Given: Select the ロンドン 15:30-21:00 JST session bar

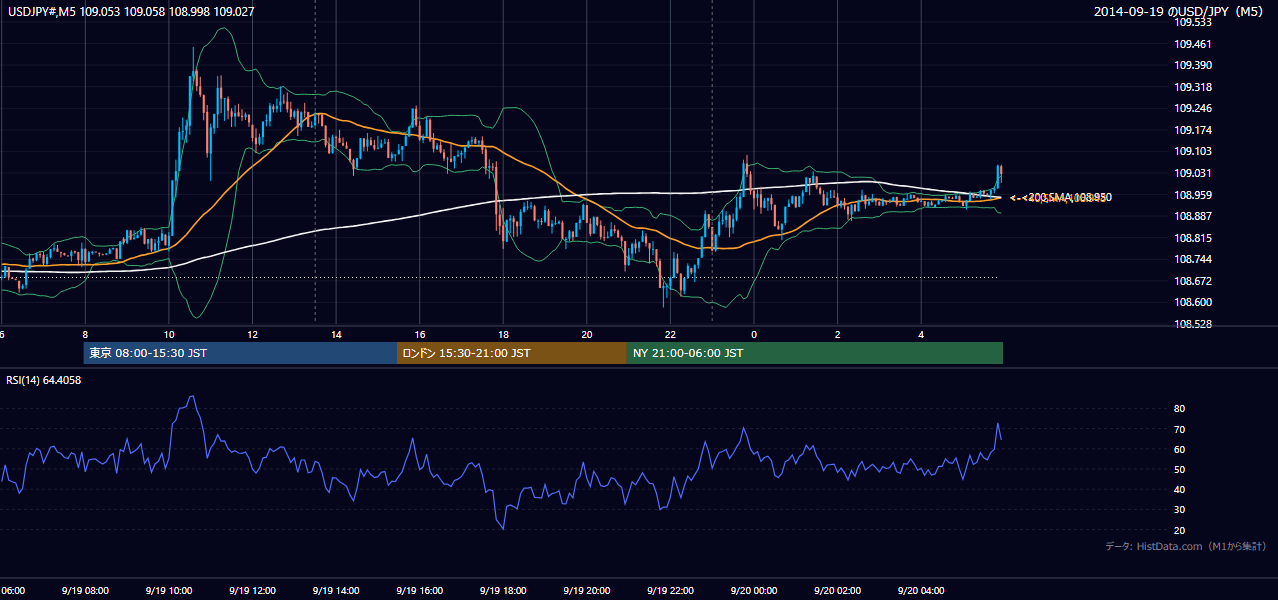Looking at the screenshot, I should tap(512, 353).
